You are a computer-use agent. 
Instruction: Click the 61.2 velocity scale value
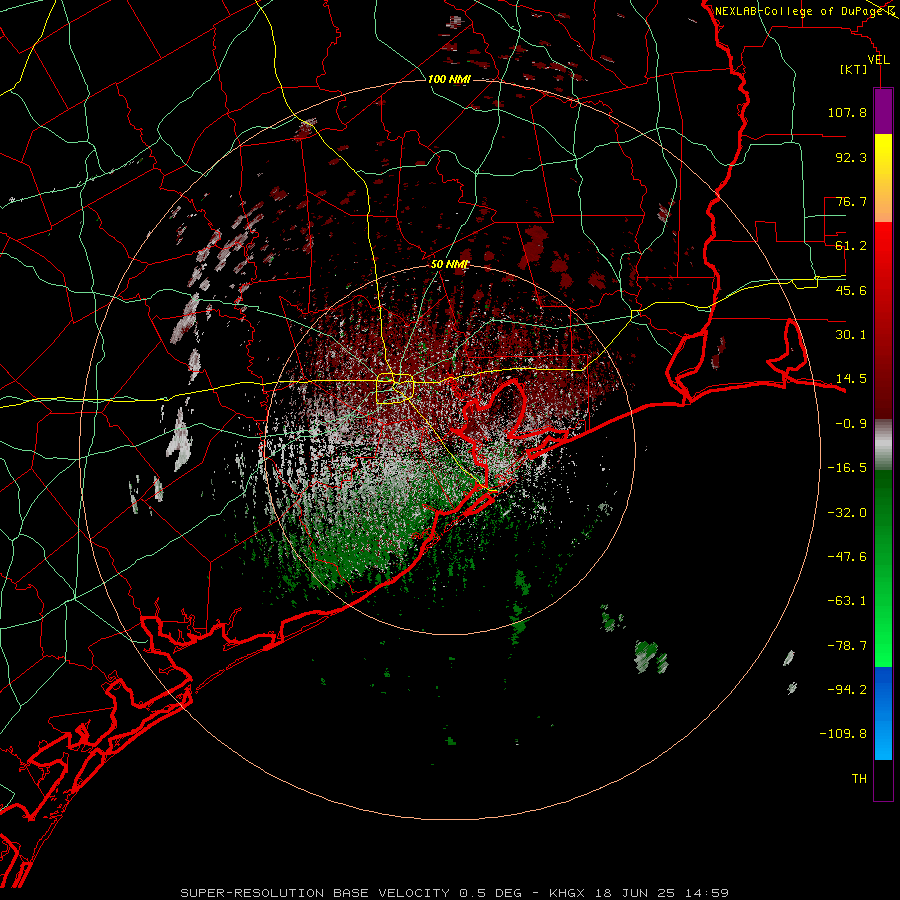pyautogui.click(x=851, y=246)
